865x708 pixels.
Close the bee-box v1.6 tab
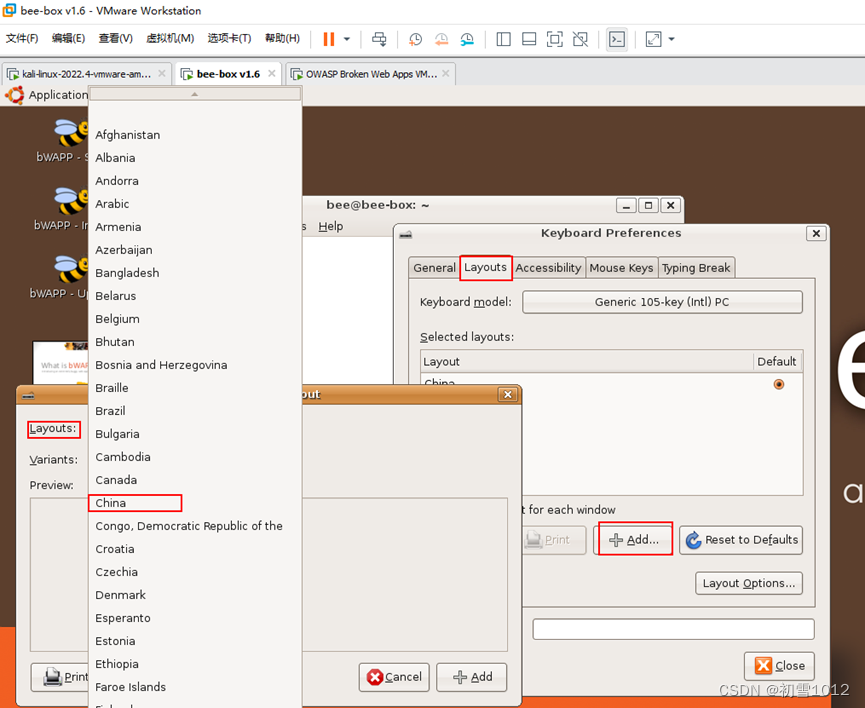click(272, 73)
